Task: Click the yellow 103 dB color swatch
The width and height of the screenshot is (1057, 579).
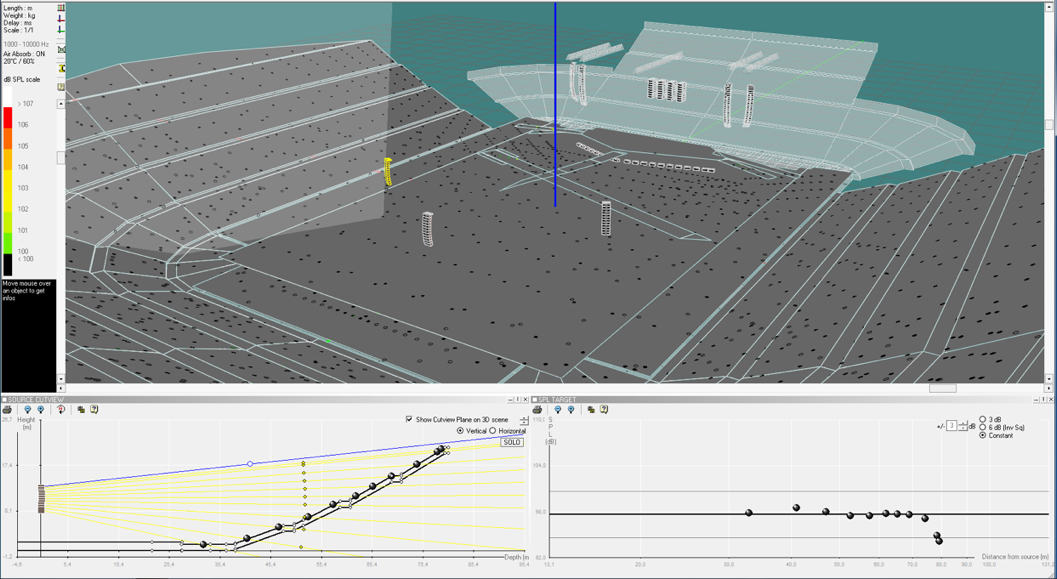Action: pos(7,180)
